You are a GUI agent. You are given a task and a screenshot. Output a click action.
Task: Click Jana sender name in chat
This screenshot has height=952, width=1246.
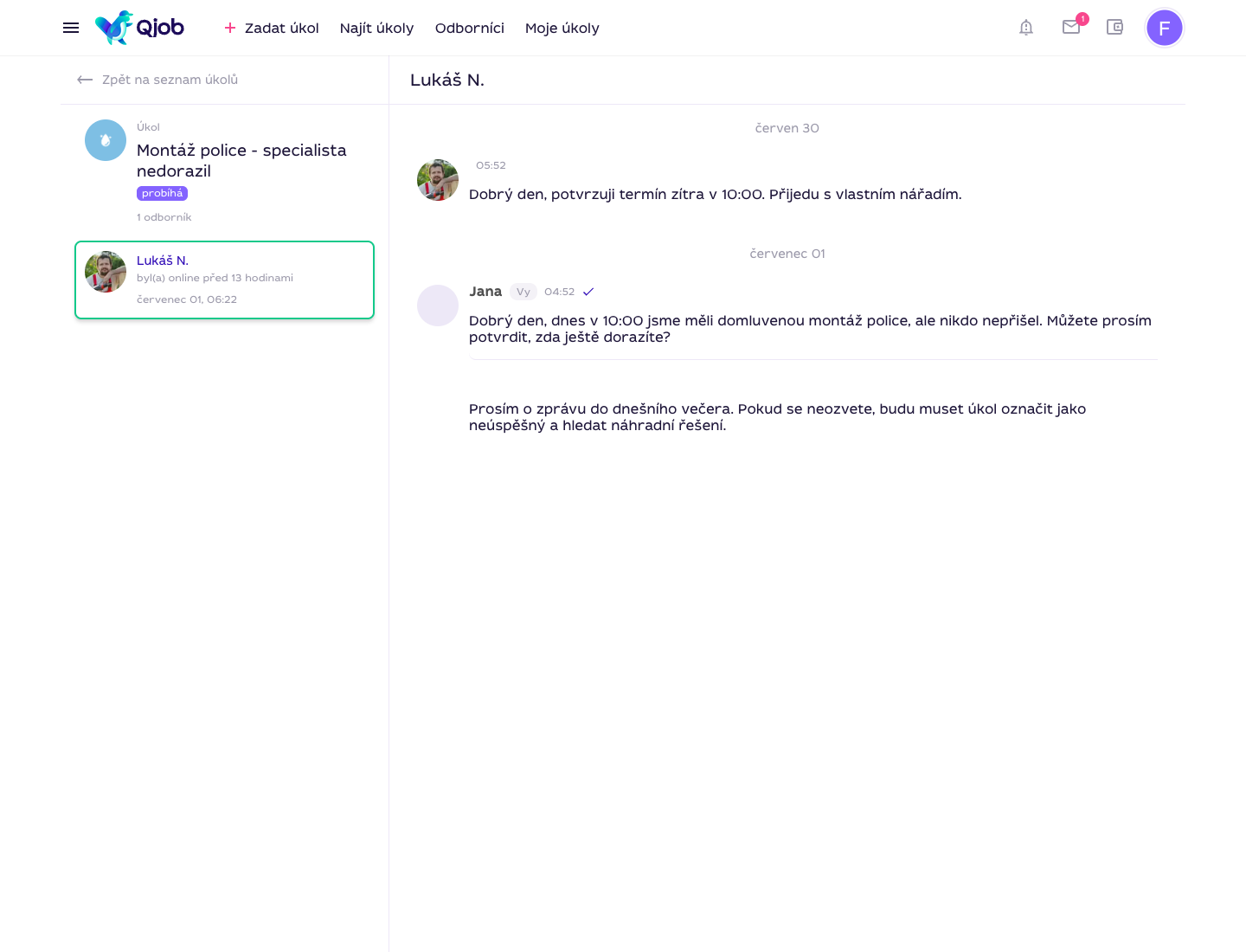(x=485, y=292)
